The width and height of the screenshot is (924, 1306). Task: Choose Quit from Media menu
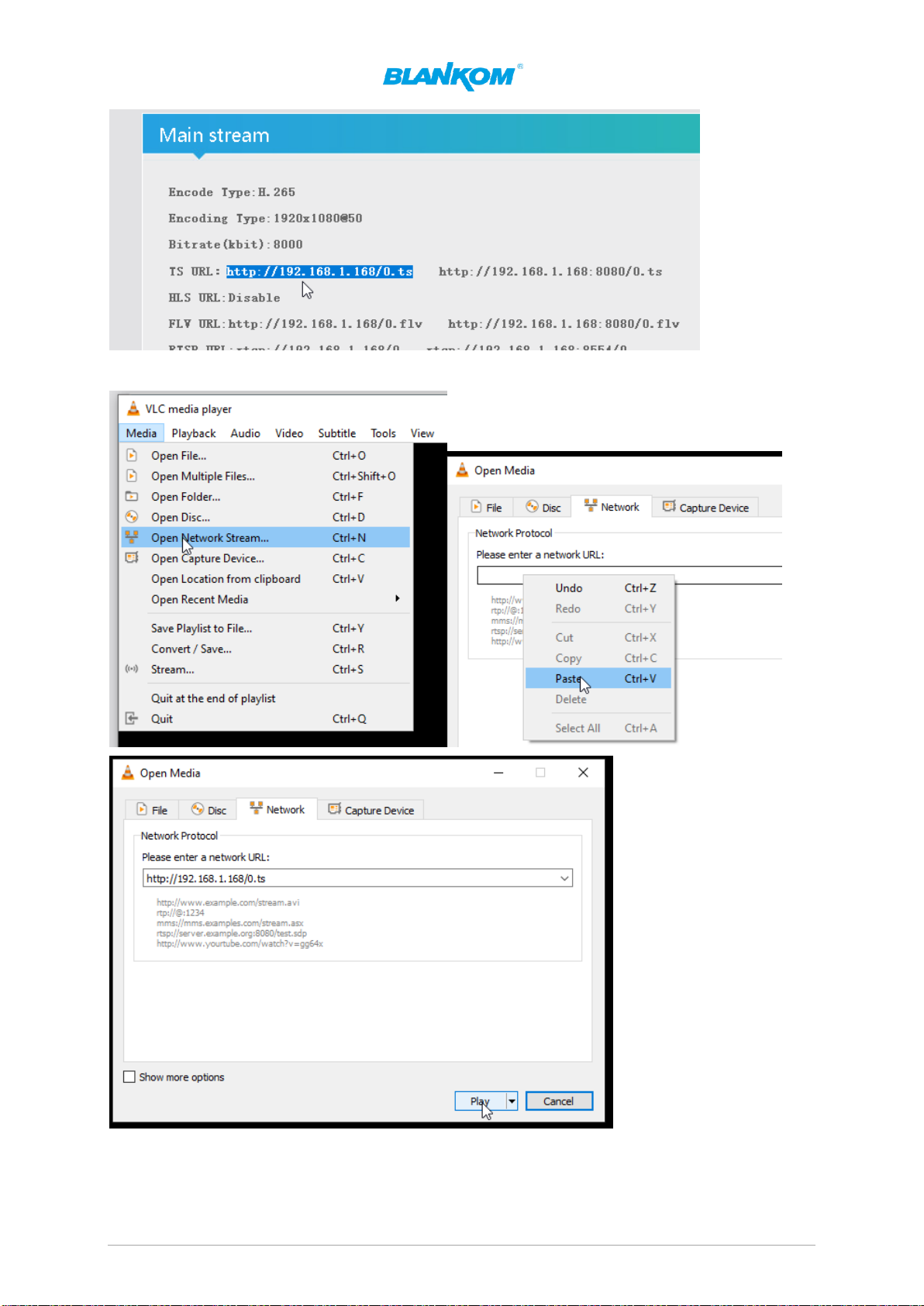tap(266, 718)
